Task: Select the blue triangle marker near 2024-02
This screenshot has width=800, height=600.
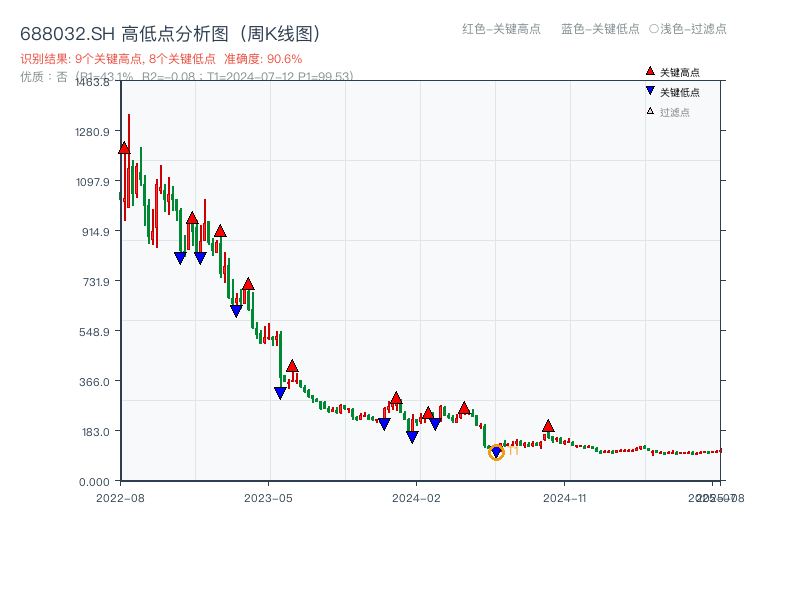Action: point(411,436)
